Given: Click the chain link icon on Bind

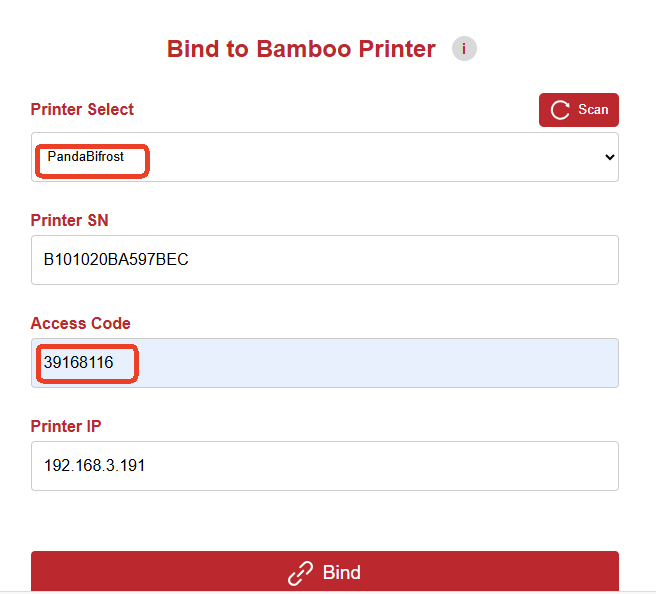Looking at the screenshot, I should (x=300, y=573).
